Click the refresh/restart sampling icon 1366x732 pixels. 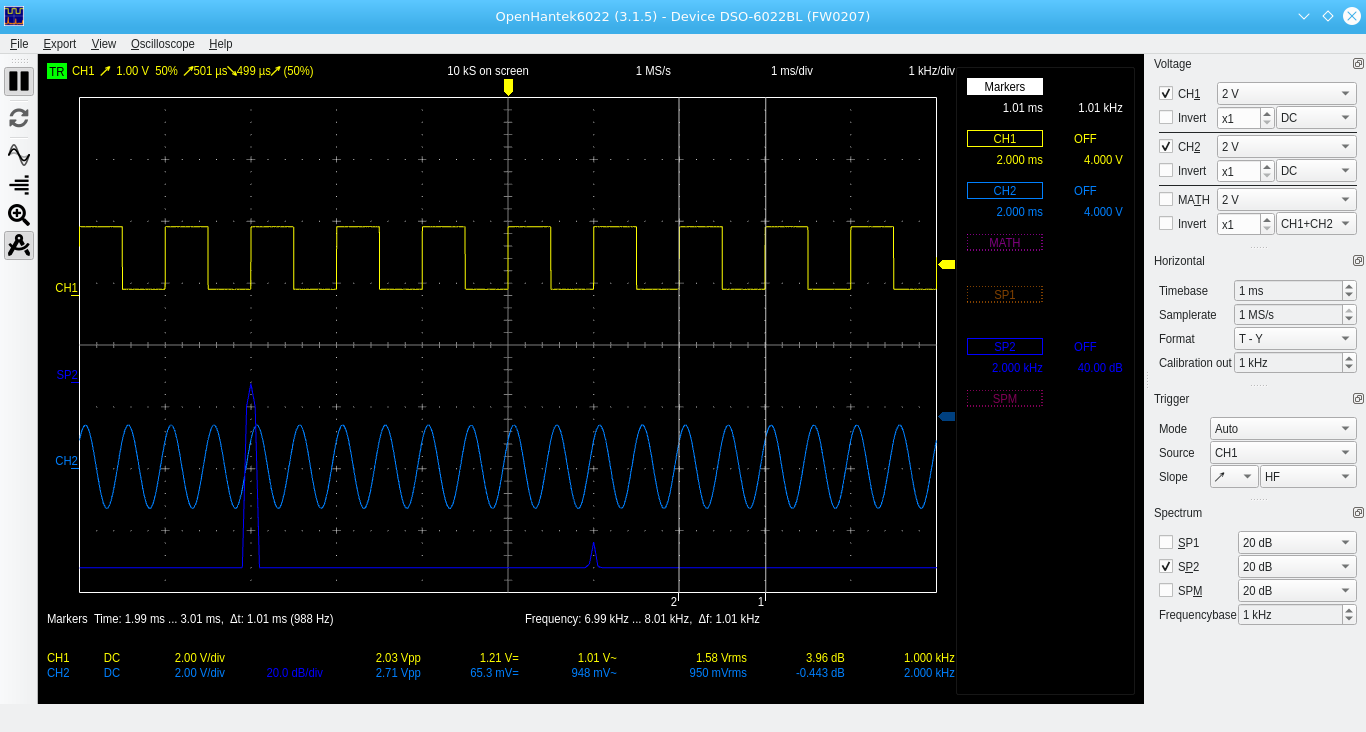18,117
